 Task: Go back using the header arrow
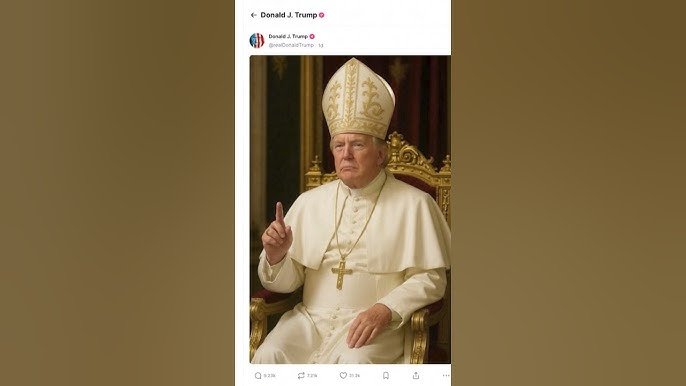coord(253,15)
